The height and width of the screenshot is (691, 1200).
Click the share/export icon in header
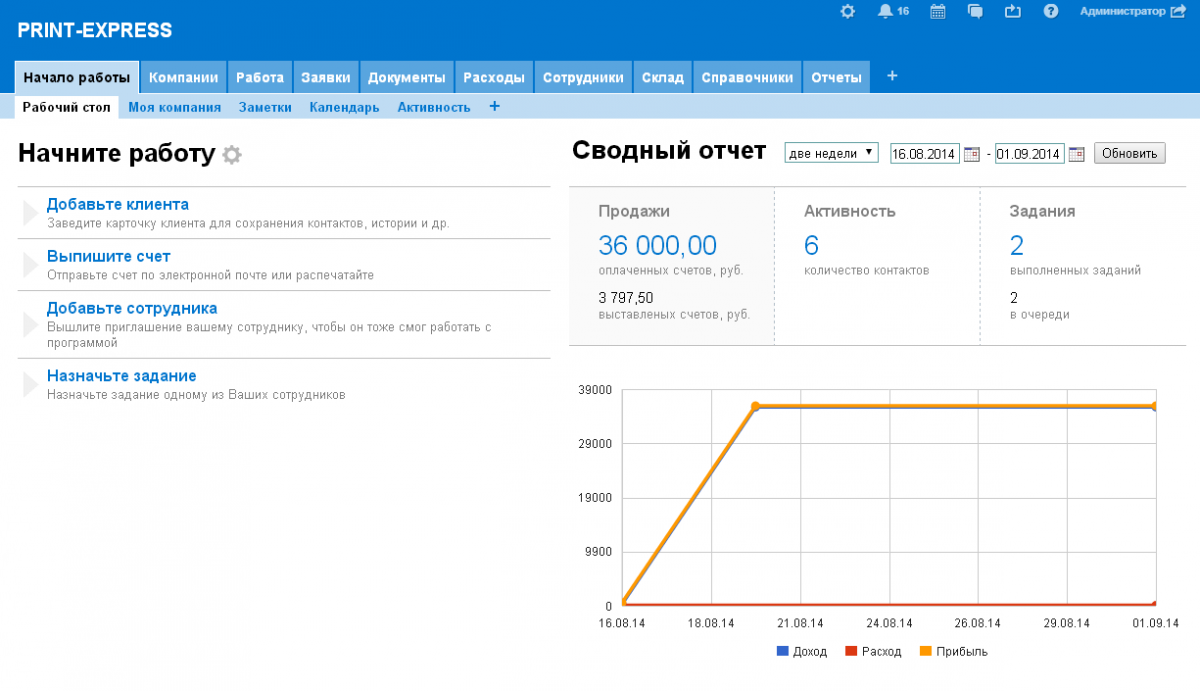click(1013, 11)
